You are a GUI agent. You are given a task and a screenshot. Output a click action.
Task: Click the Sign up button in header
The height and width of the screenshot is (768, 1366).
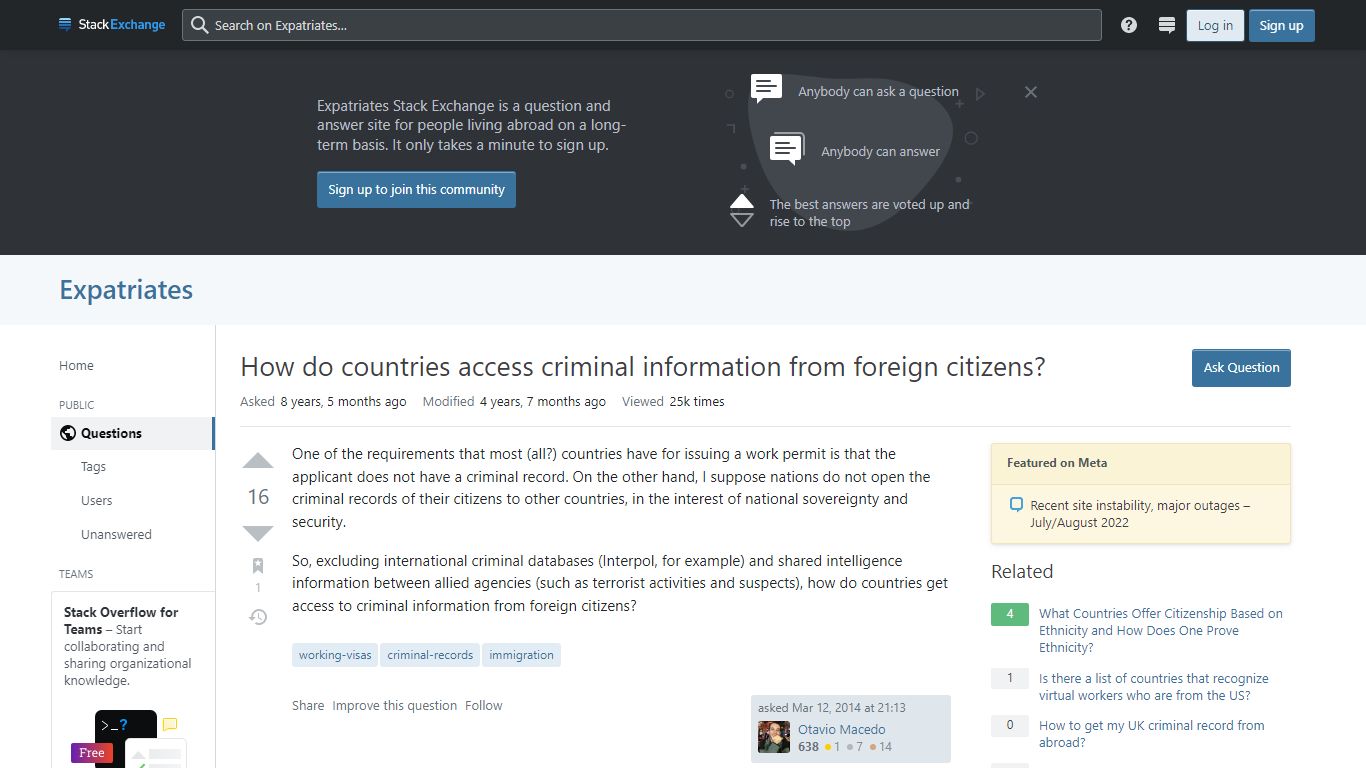coord(1281,25)
